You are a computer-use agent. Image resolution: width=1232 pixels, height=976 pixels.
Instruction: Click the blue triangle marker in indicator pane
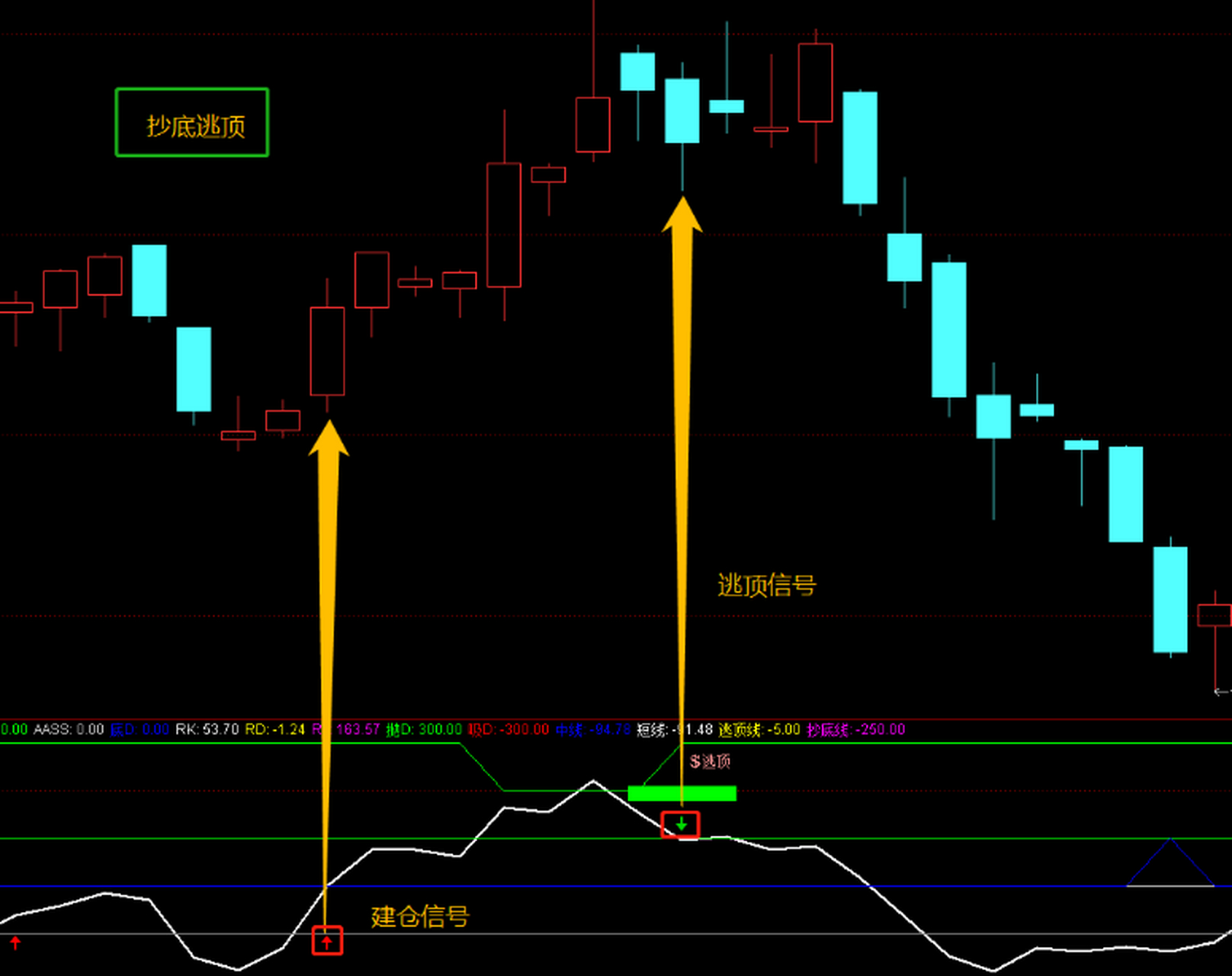point(1170,862)
